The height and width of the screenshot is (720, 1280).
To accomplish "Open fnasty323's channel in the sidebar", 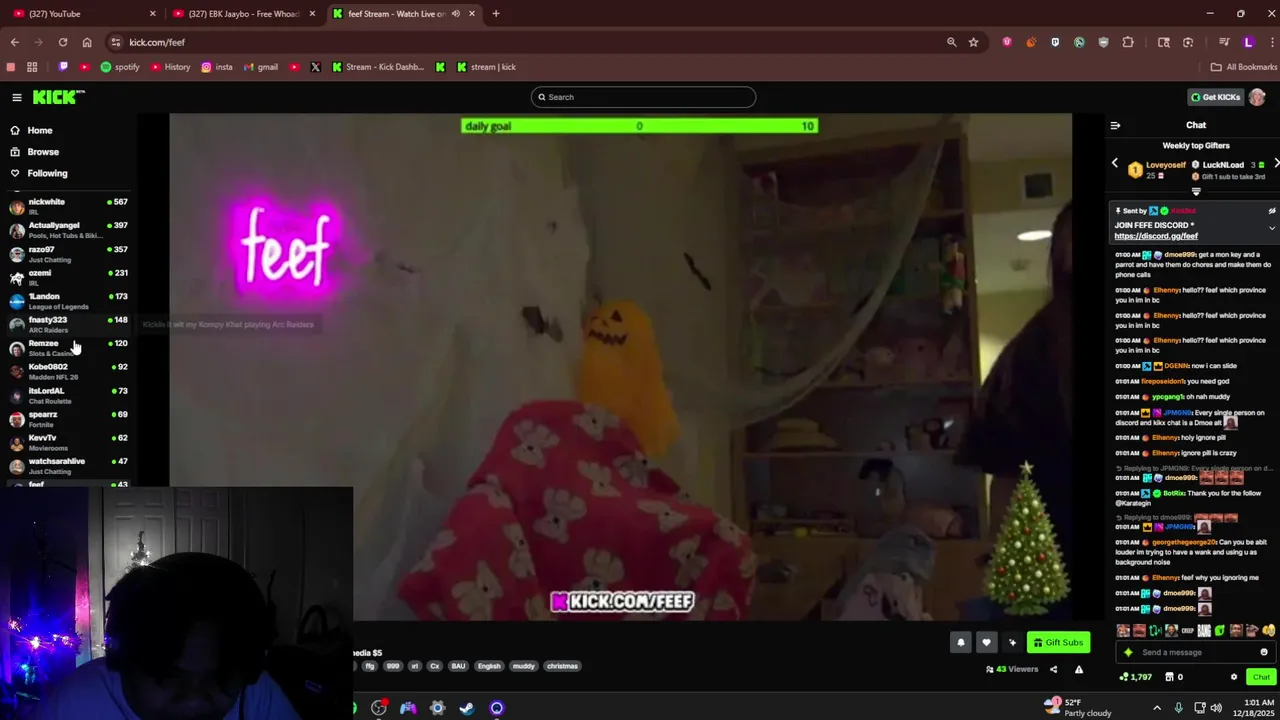I will pyautogui.click(x=68, y=324).
